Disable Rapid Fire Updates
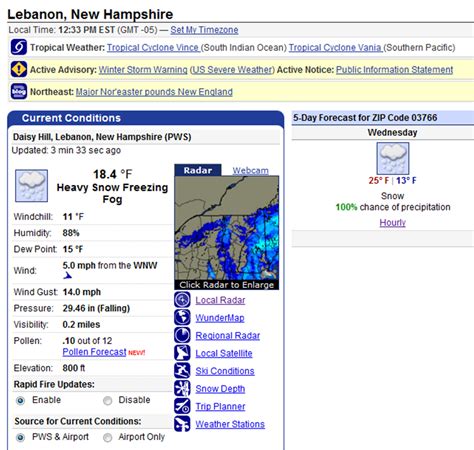The height and width of the screenshot is (450, 474). 107,400
